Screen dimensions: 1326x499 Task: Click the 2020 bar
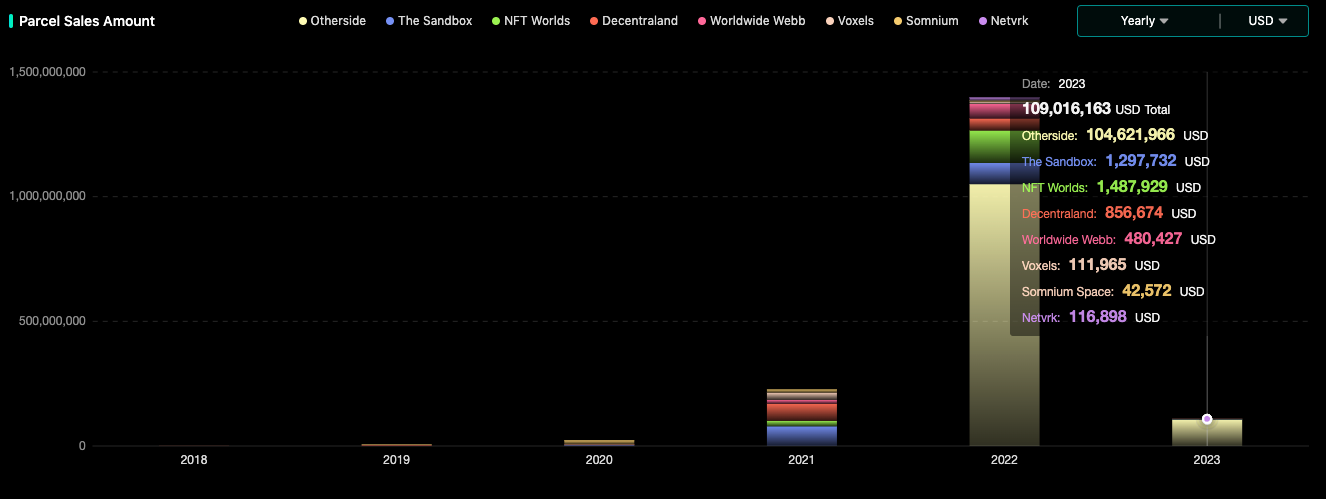599,442
